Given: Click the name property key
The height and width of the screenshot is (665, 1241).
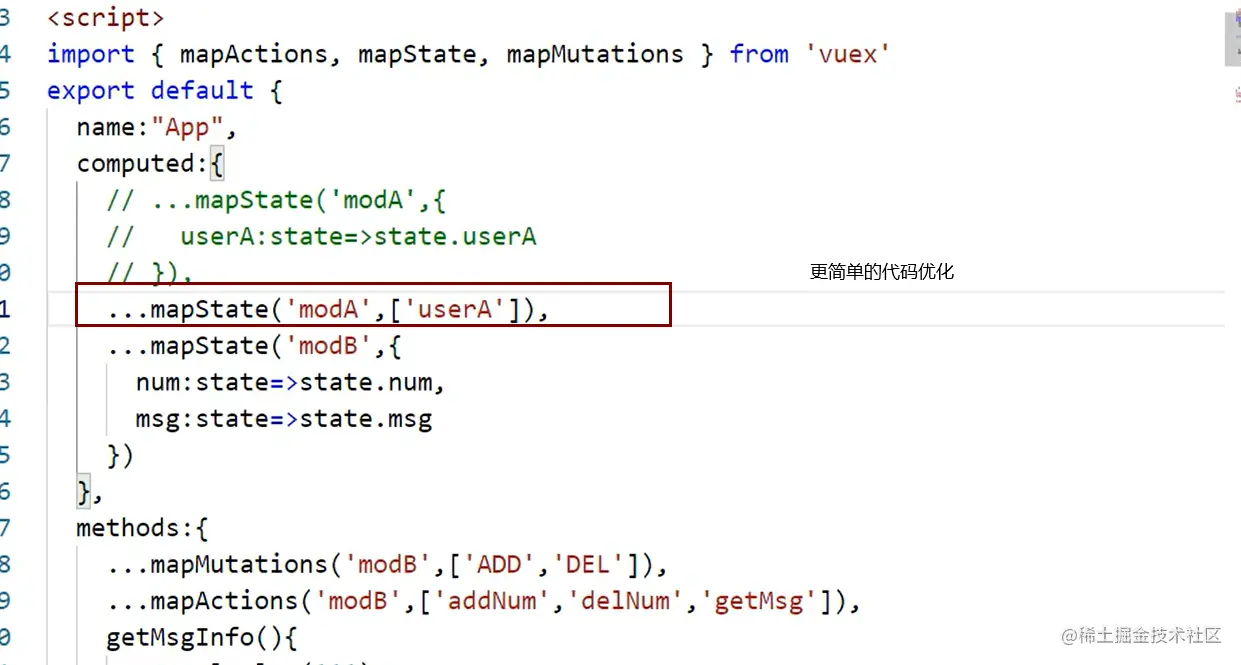Looking at the screenshot, I should coord(106,127).
